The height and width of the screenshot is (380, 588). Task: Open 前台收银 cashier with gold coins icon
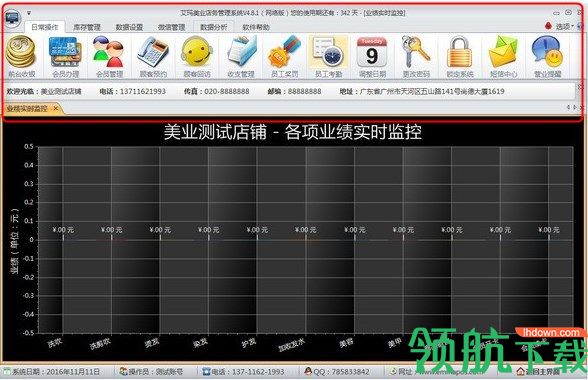point(21,57)
